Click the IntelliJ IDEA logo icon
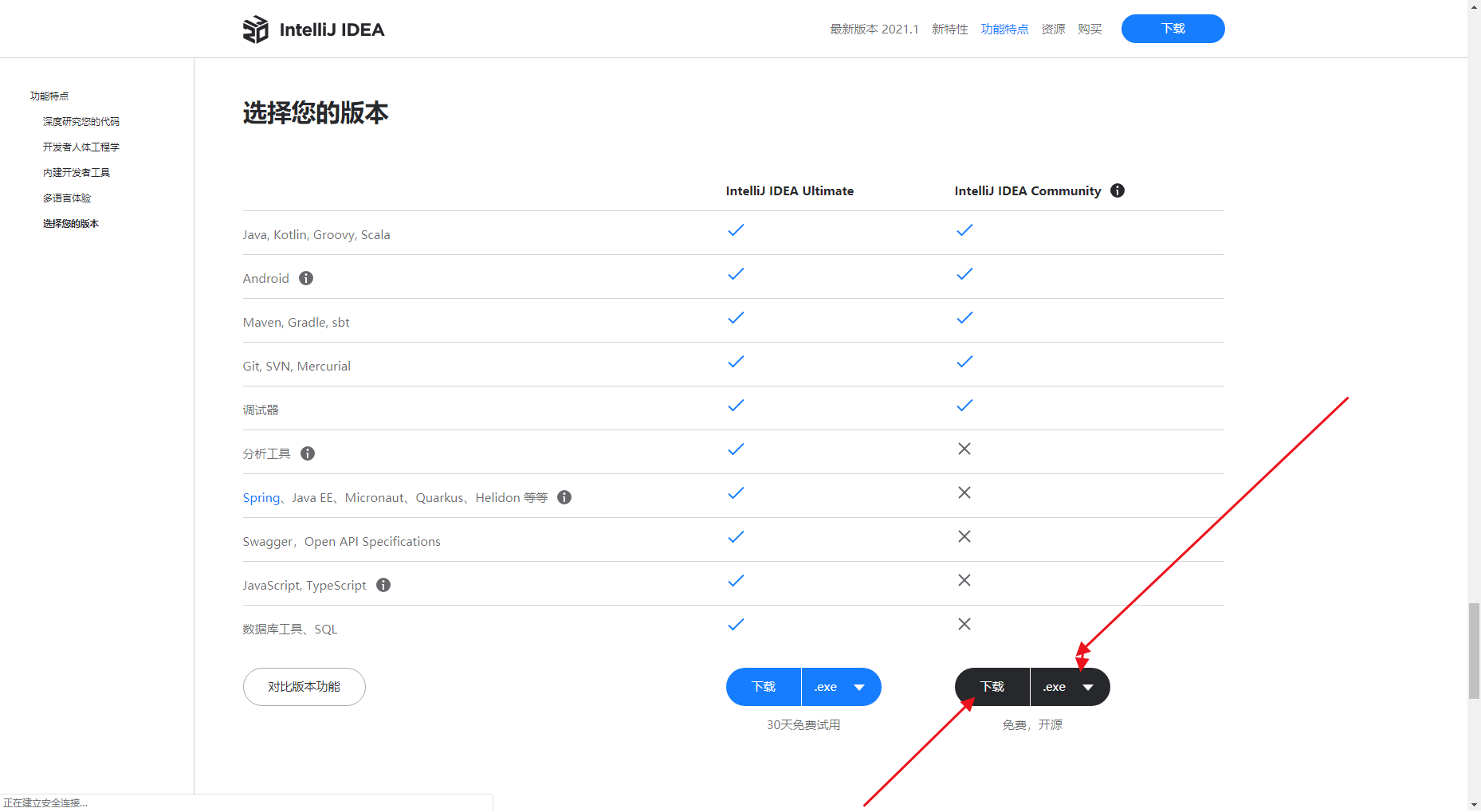Image resolution: width=1481 pixels, height=812 pixels. point(256,29)
